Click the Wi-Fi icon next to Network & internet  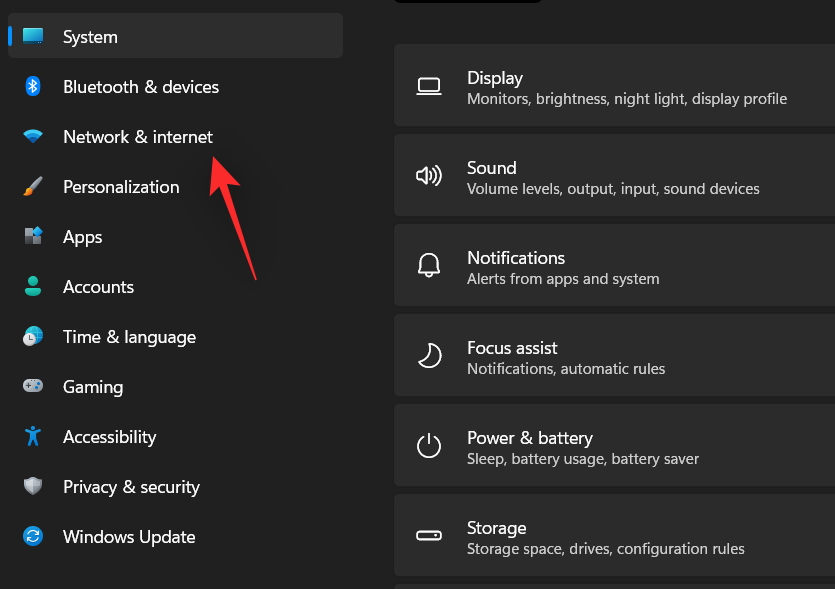pos(32,137)
